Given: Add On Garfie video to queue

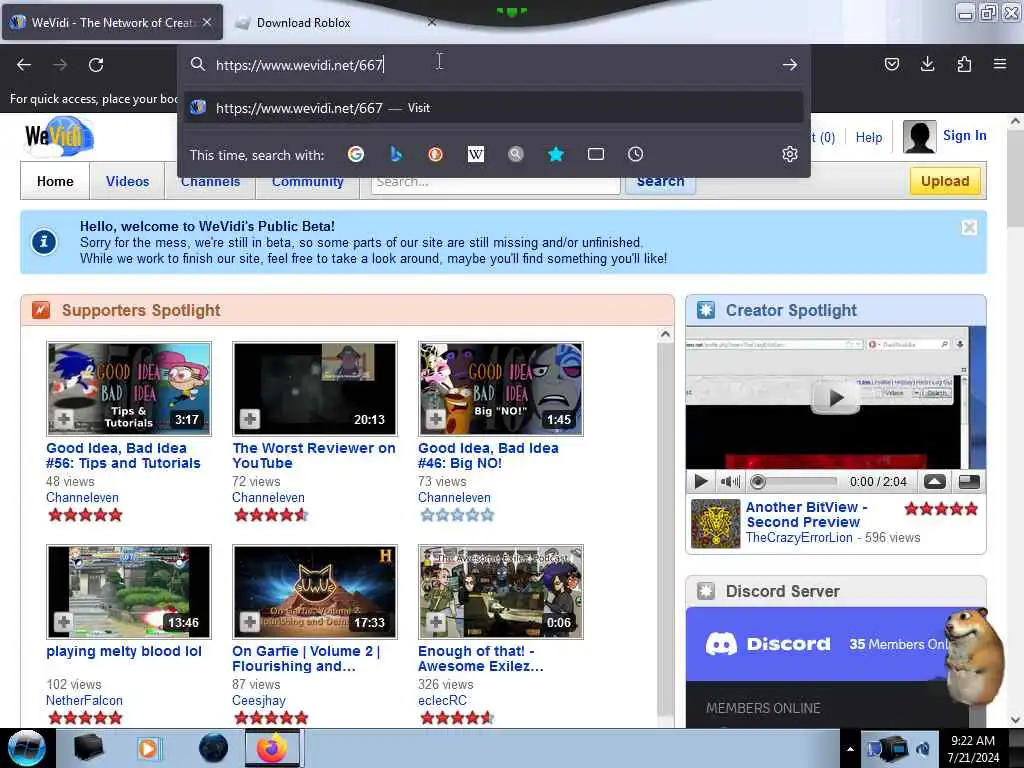Looking at the screenshot, I should (249, 622).
